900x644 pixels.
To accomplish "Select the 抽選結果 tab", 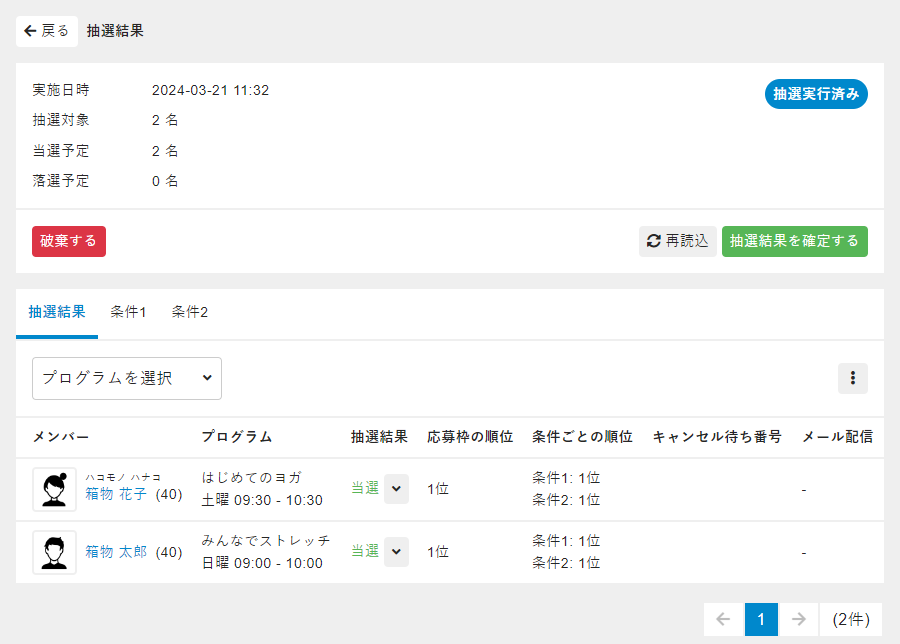I will click(x=57, y=313).
